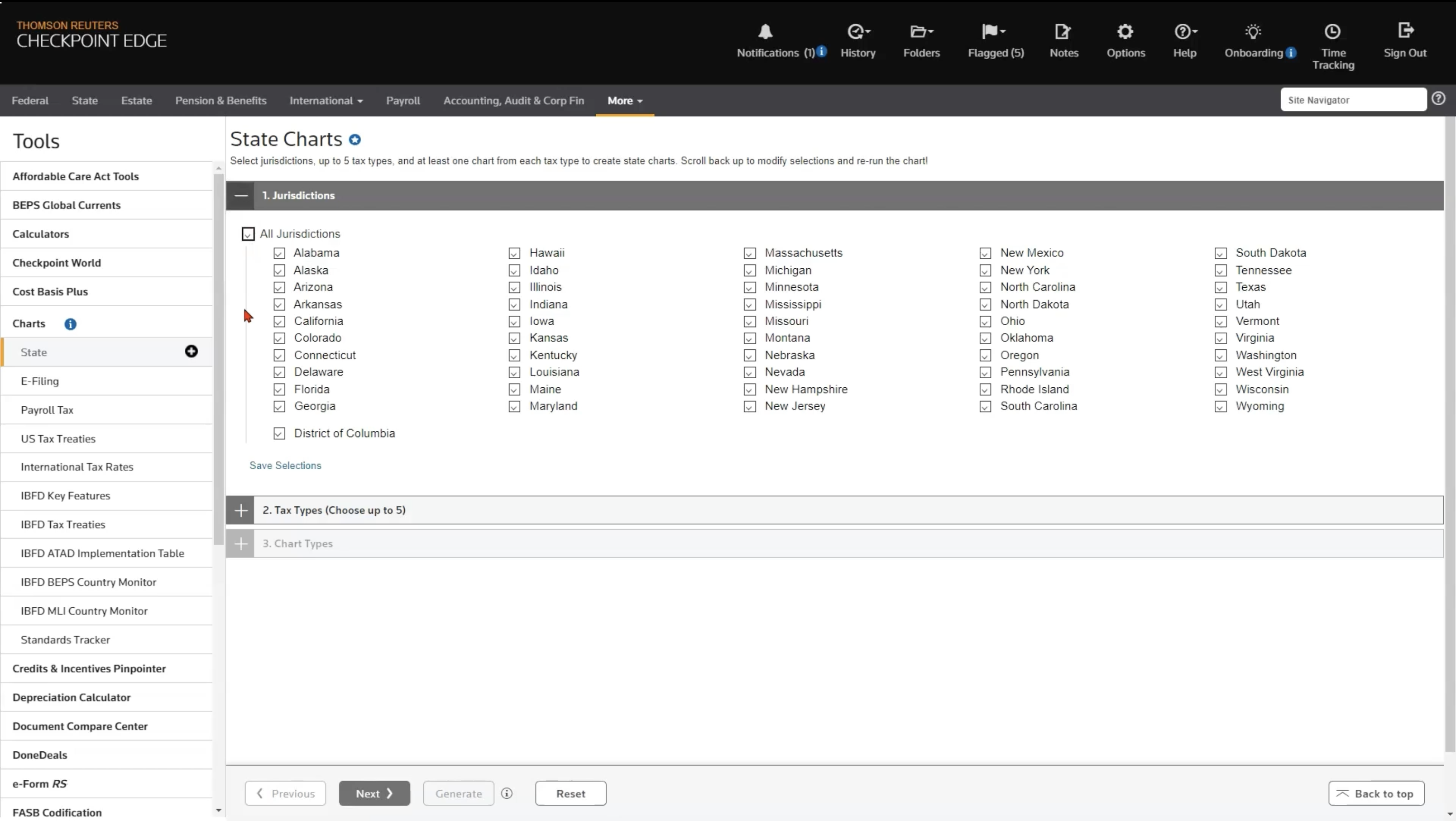Click the Onboarding lightbulb icon
The image size is (1456, 821).
pyautogui.click(x=1253, y=32)
